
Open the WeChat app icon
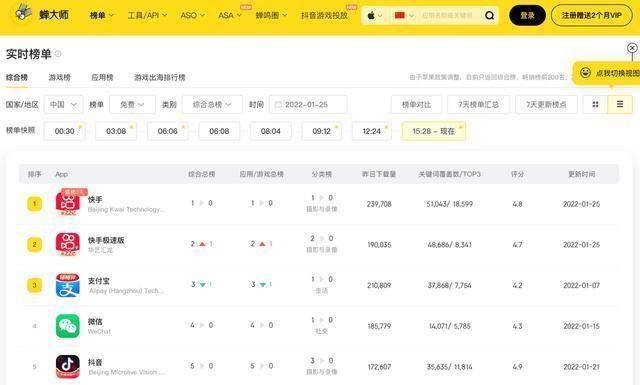pos(67,326)
